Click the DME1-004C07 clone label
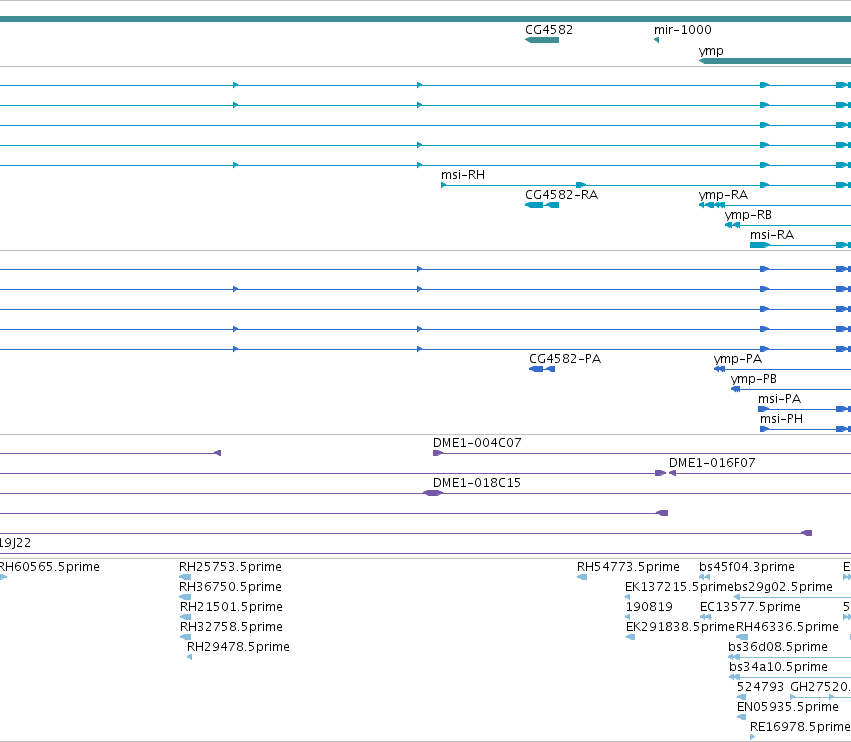 [x=477, y=443]
